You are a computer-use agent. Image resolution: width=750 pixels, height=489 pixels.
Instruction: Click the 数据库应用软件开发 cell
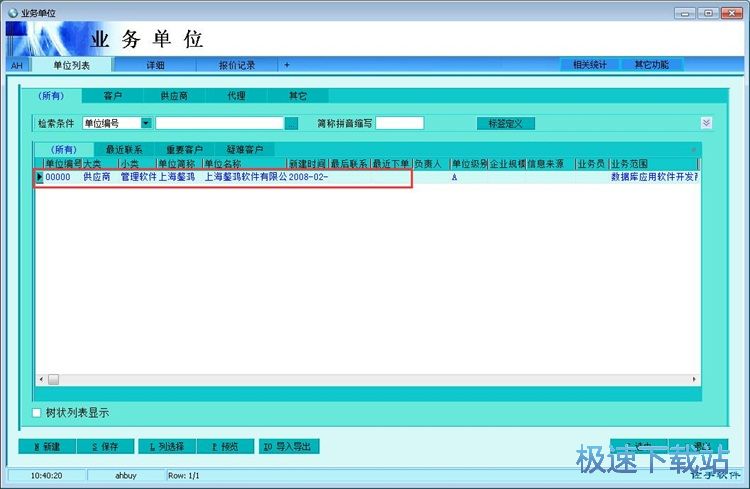(654, 177)
